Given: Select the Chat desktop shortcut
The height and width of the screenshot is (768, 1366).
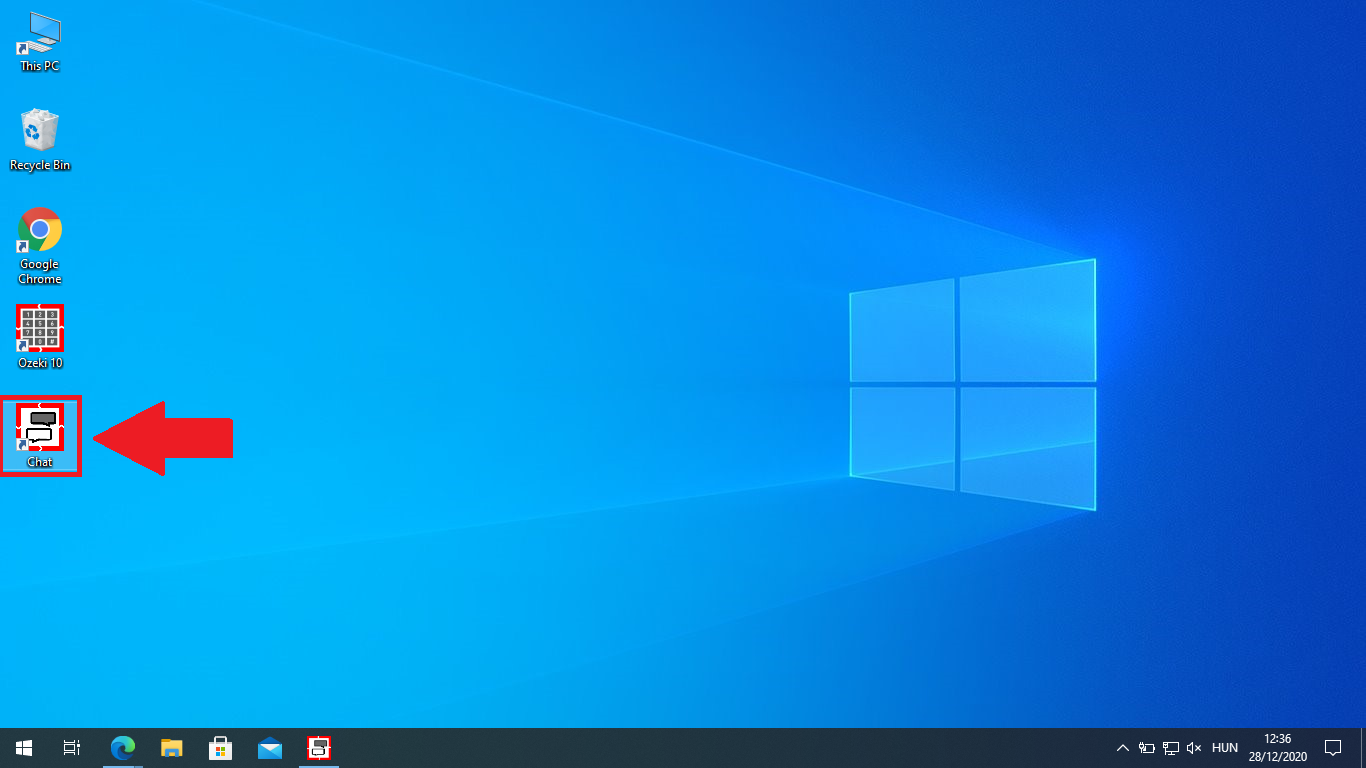Looking at the screenshot, I should pos(40,435).
